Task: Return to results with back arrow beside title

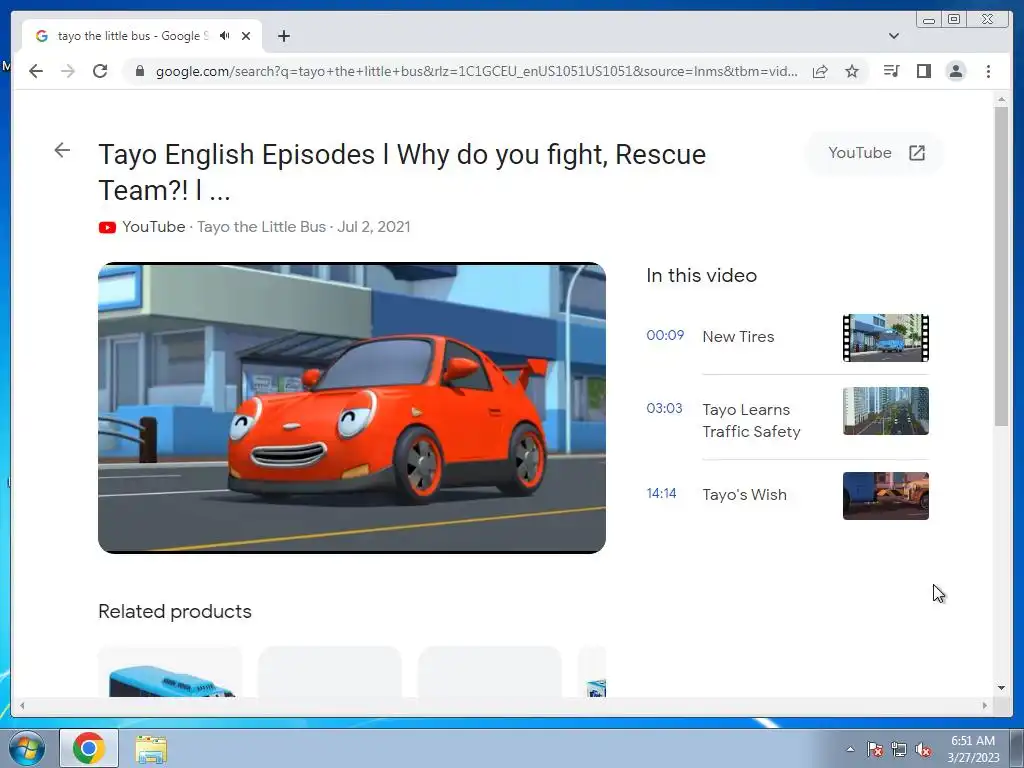Action: pyautogui.click(x=62, y=150)
